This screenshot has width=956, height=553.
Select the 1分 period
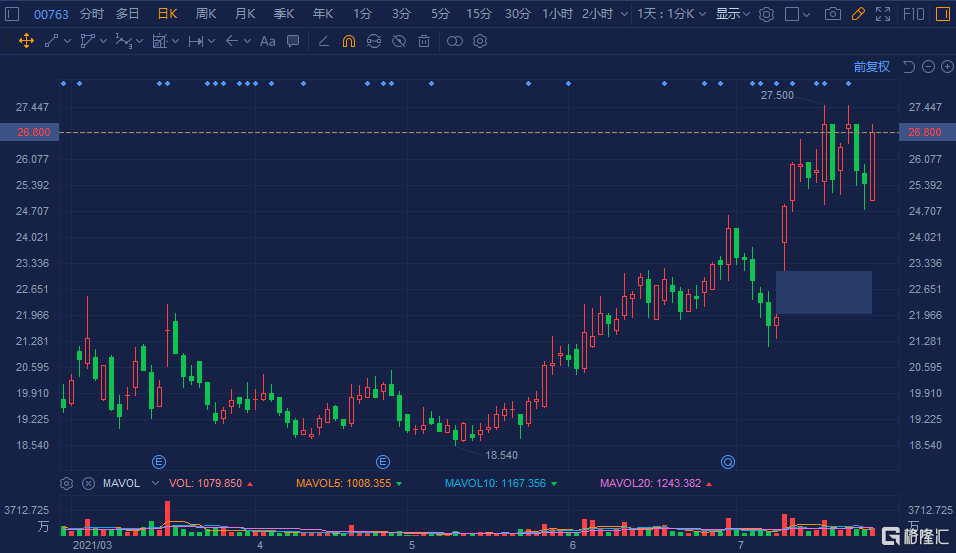tap(362, 14)
